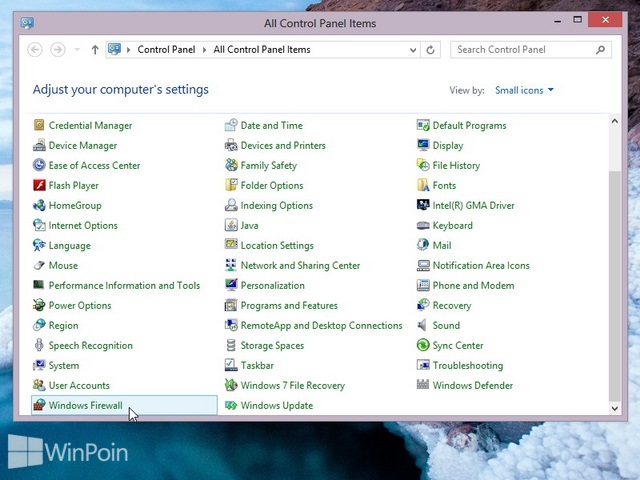Open the Windows Firewall icon
This screenshot has width=640, height=480.
[x=39, y=405]
